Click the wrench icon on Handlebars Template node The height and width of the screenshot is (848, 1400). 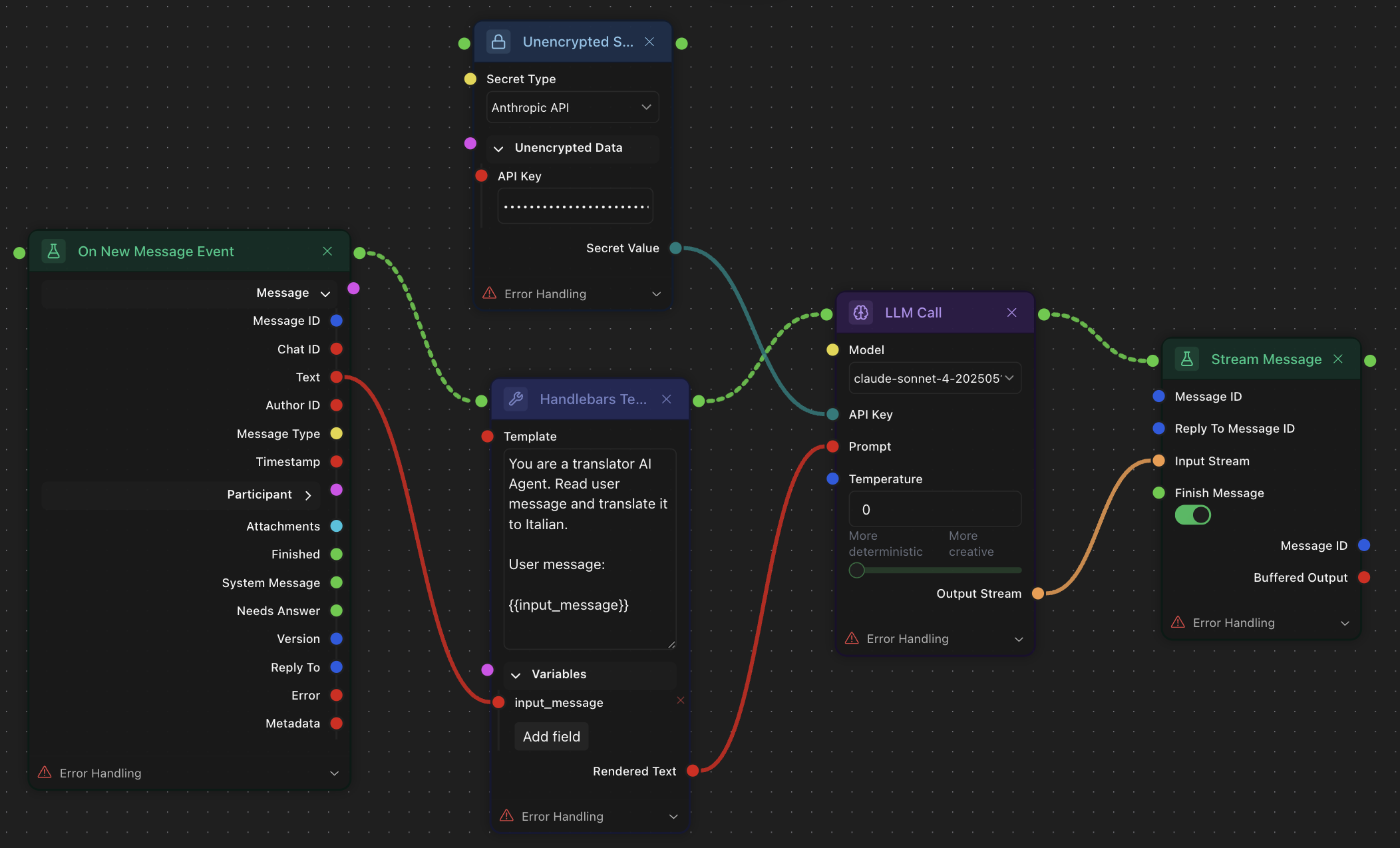(x=516, y=399)
